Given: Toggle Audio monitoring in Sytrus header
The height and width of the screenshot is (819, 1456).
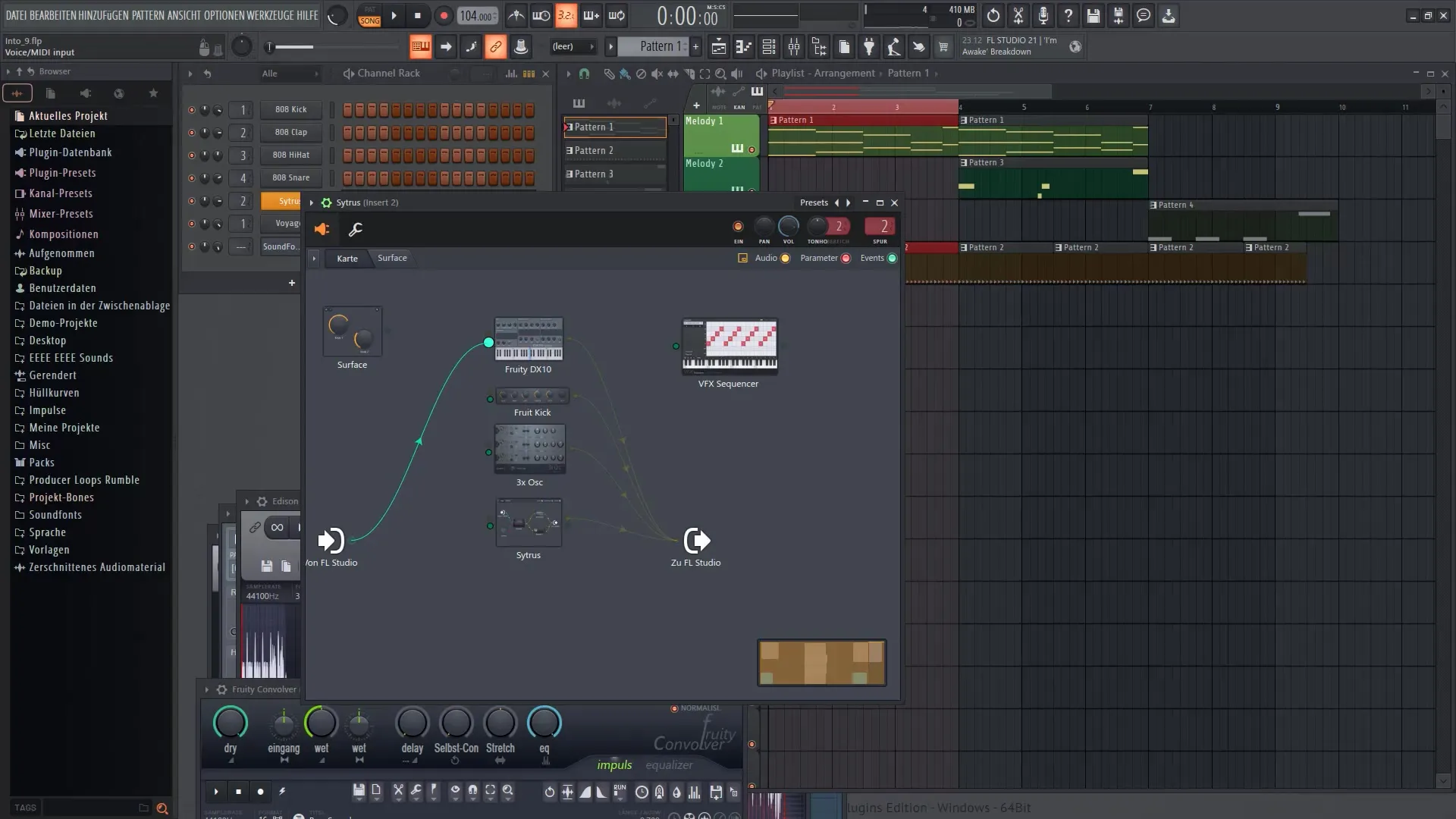Looking at the screenshot, I should [786, 258].
